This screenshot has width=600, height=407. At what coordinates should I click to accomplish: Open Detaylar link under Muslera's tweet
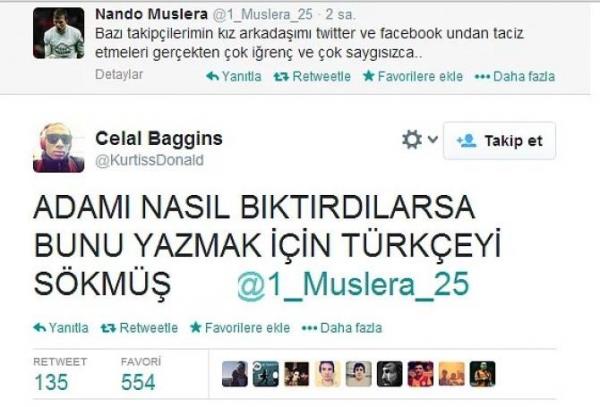pos(119,75)
